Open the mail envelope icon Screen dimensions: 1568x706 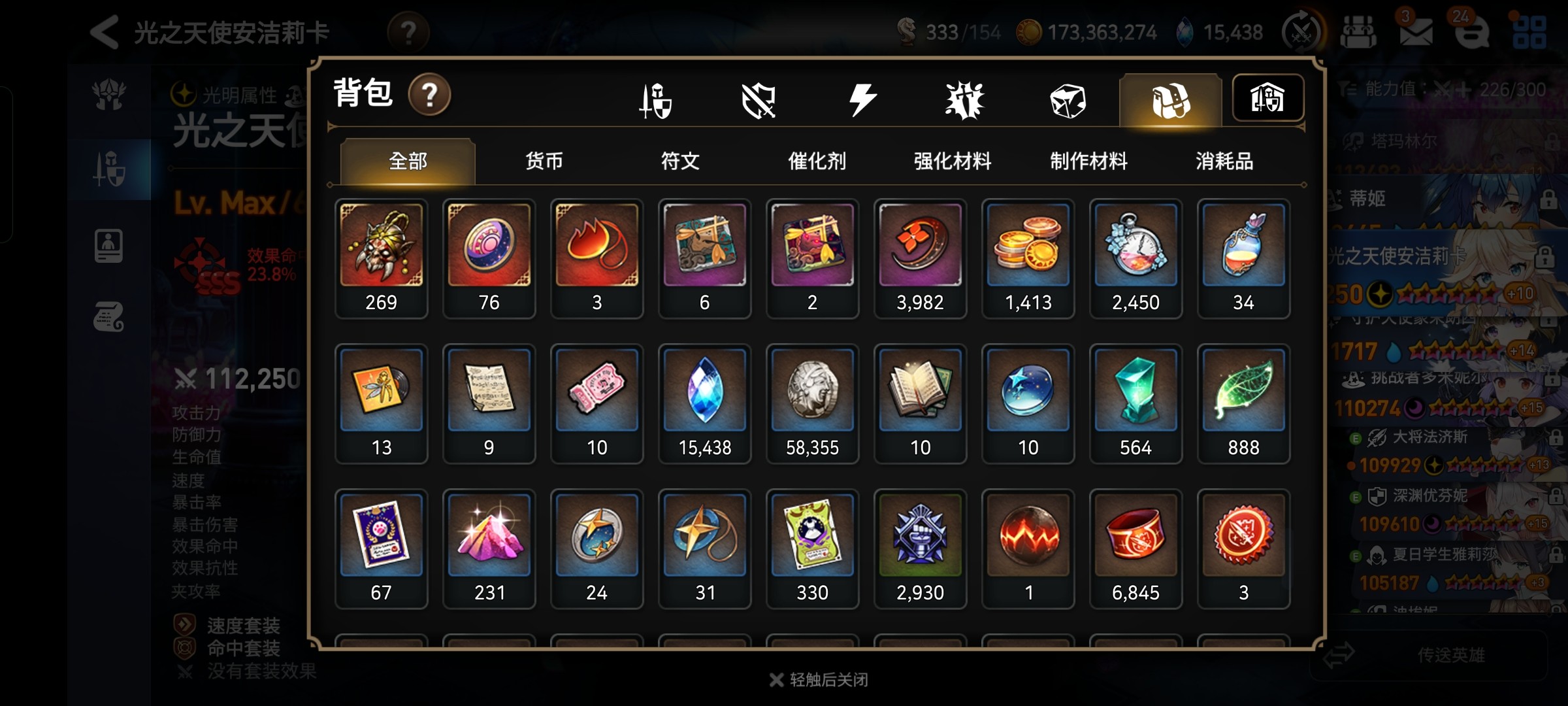pos(1416,31)
